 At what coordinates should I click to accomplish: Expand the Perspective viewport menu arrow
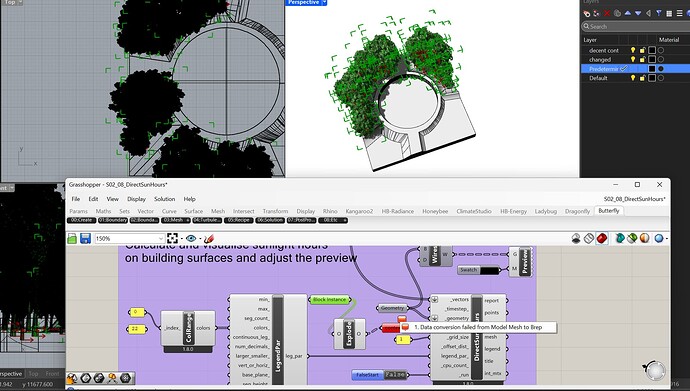tap(325, 2)
